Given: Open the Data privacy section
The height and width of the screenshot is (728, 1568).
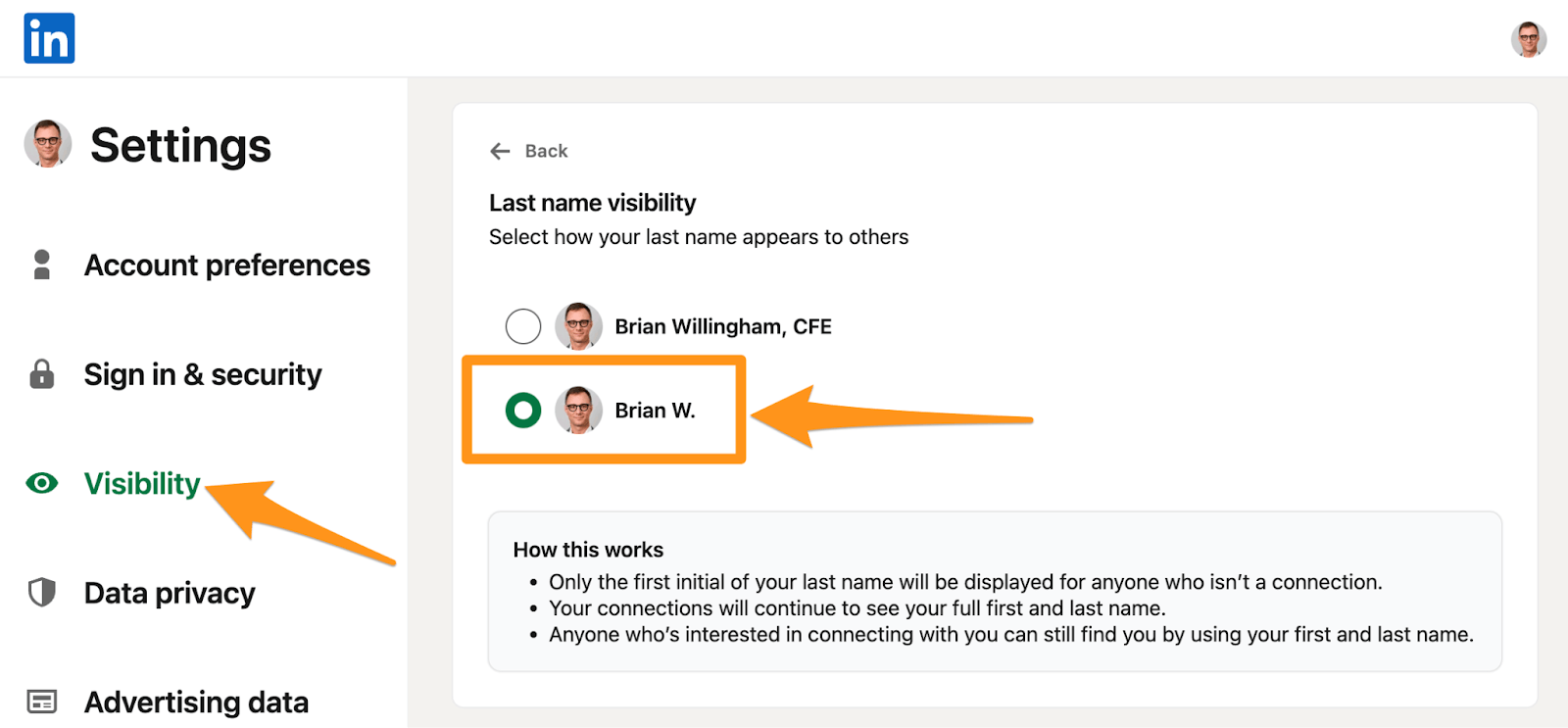Looking at the screenshot, I should (x=169, y=593).
